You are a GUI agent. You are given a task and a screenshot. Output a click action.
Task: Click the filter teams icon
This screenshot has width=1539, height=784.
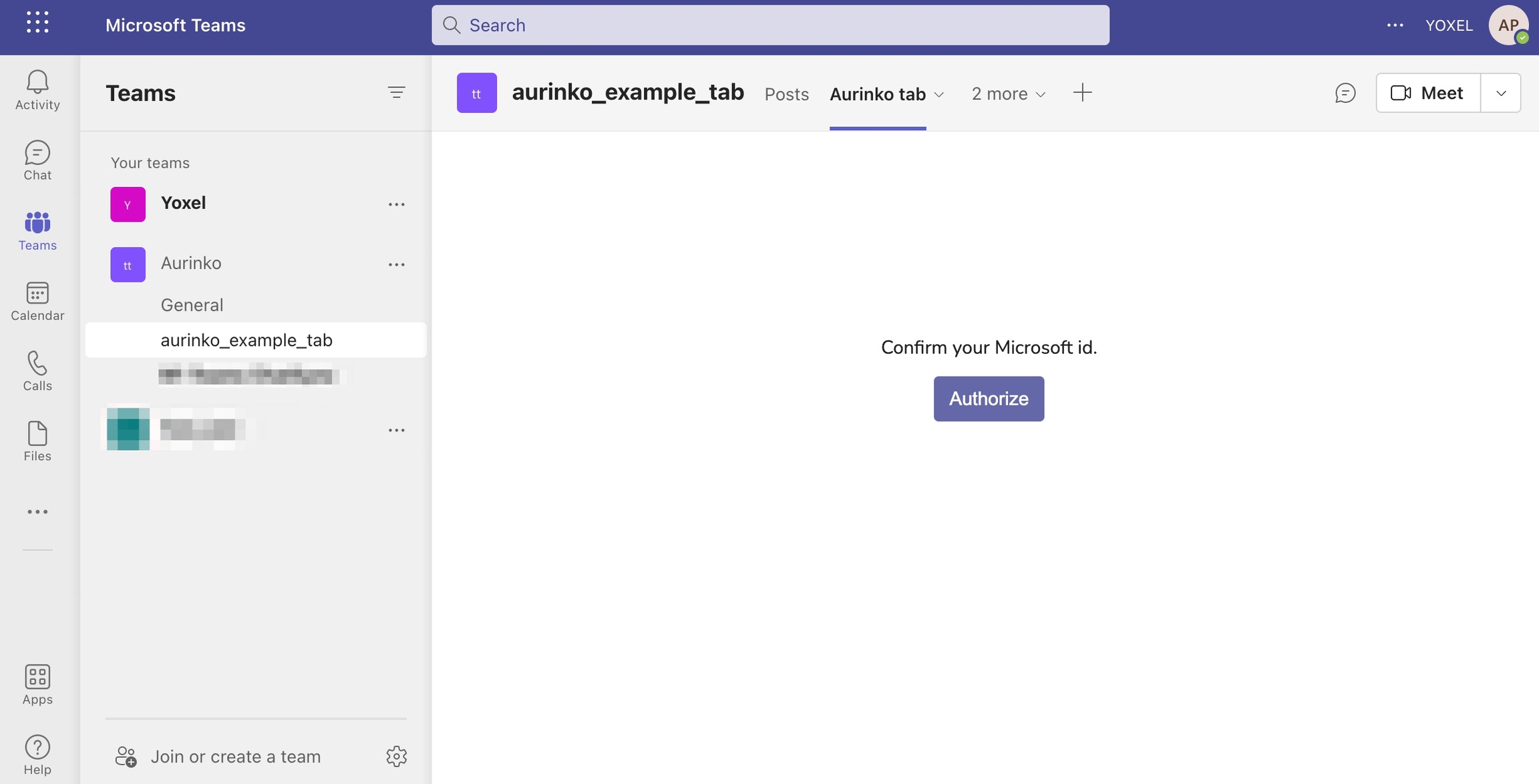[x=396, y=93]
